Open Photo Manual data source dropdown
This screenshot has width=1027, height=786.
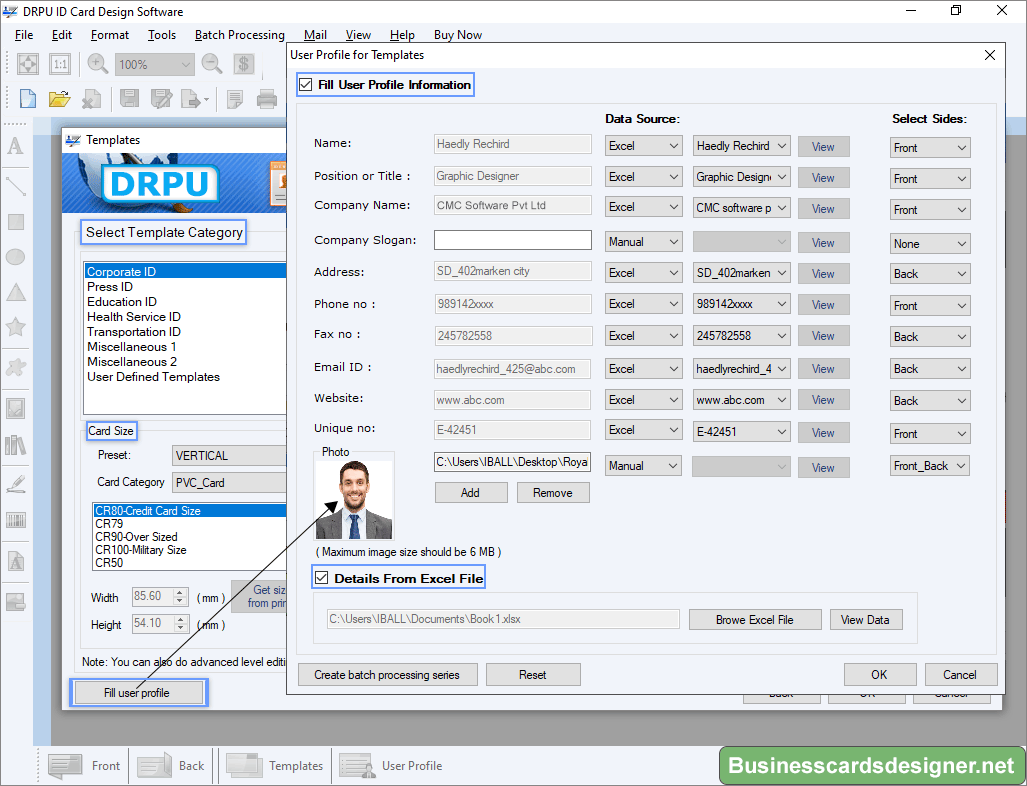[x=643, y=466]
